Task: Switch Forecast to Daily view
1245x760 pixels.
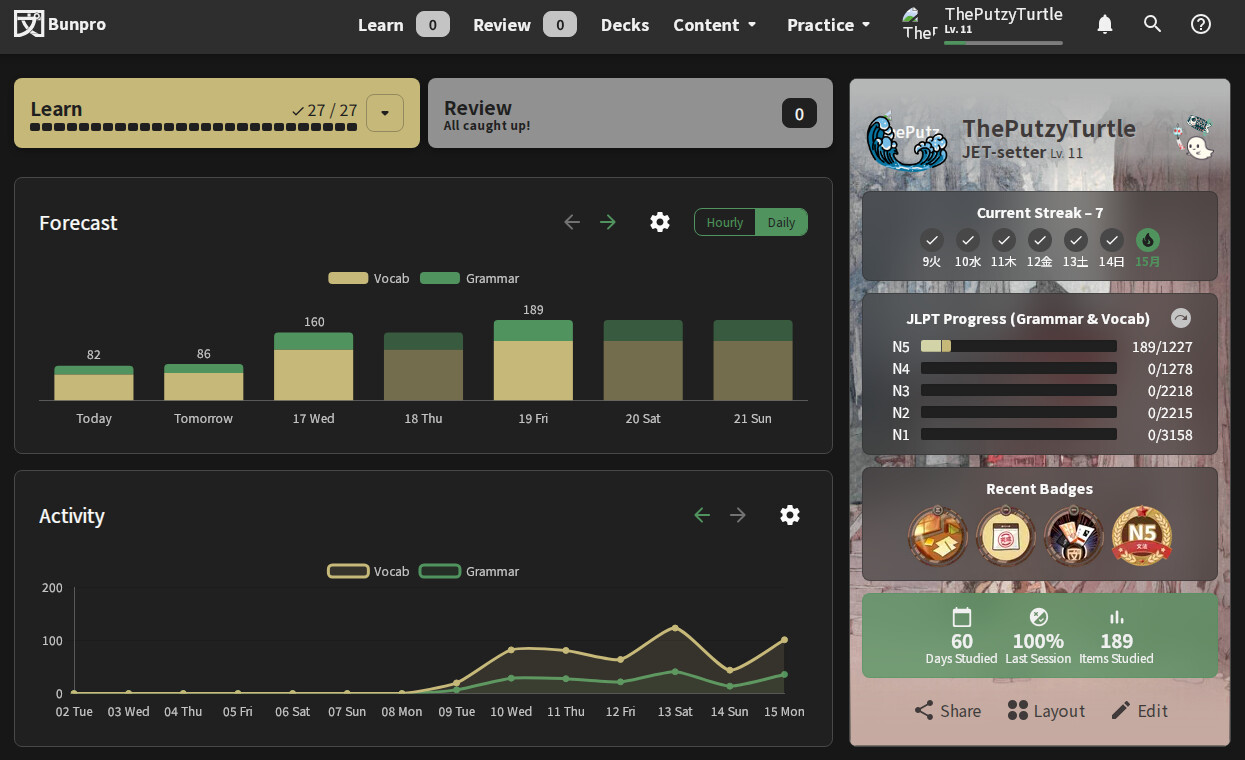Action: point(781,222)
